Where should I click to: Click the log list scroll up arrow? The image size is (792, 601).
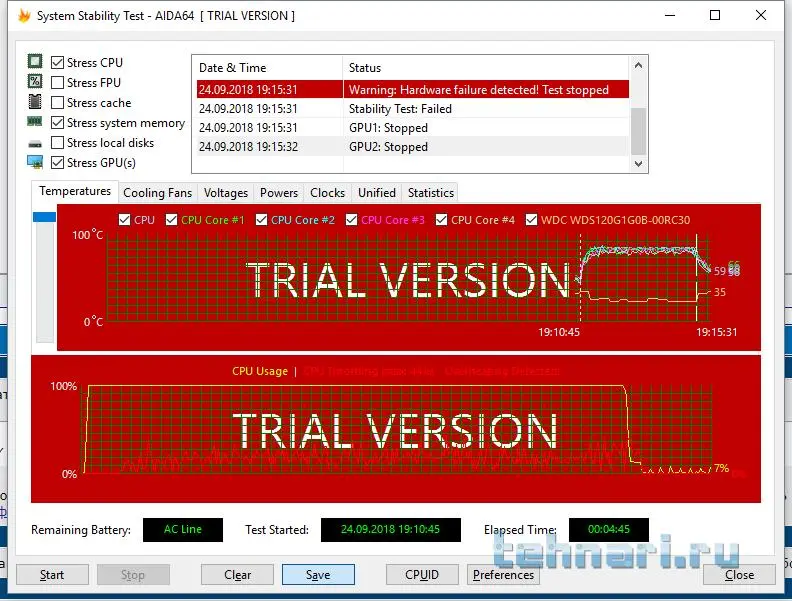[638, 66]
